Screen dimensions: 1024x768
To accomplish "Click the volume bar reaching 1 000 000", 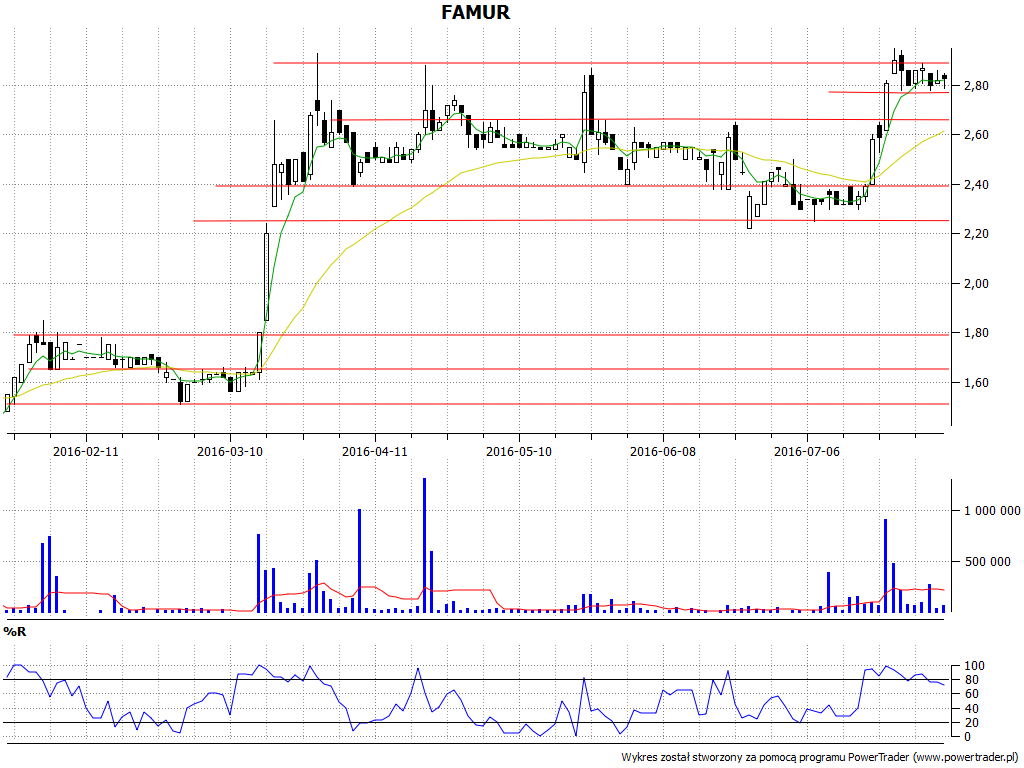I will click(x=359, y=561).
